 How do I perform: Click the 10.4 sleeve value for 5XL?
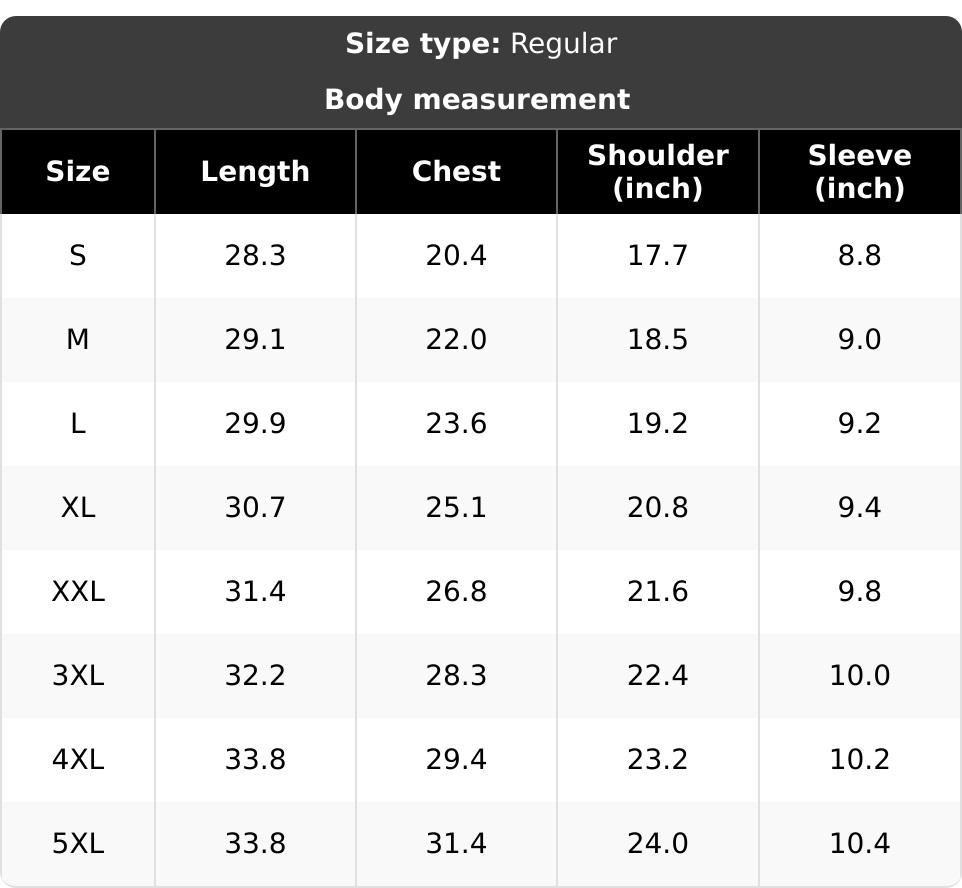tap(860, 843)
